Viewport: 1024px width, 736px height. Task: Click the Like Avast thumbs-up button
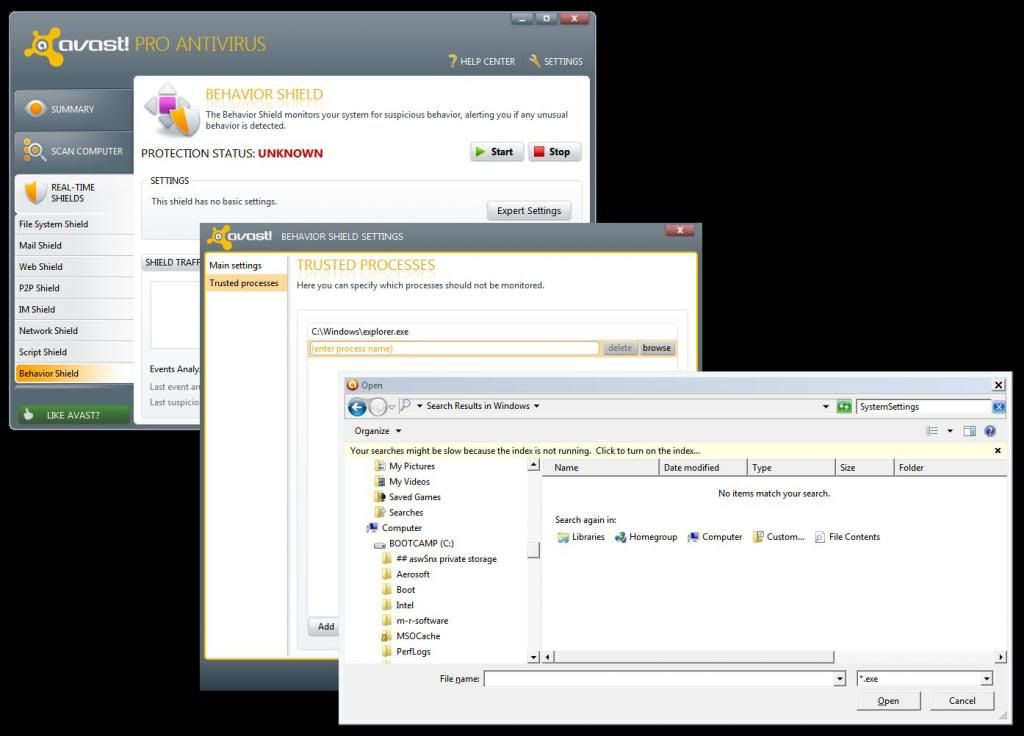pyautogui.click(x=73, y=415)
